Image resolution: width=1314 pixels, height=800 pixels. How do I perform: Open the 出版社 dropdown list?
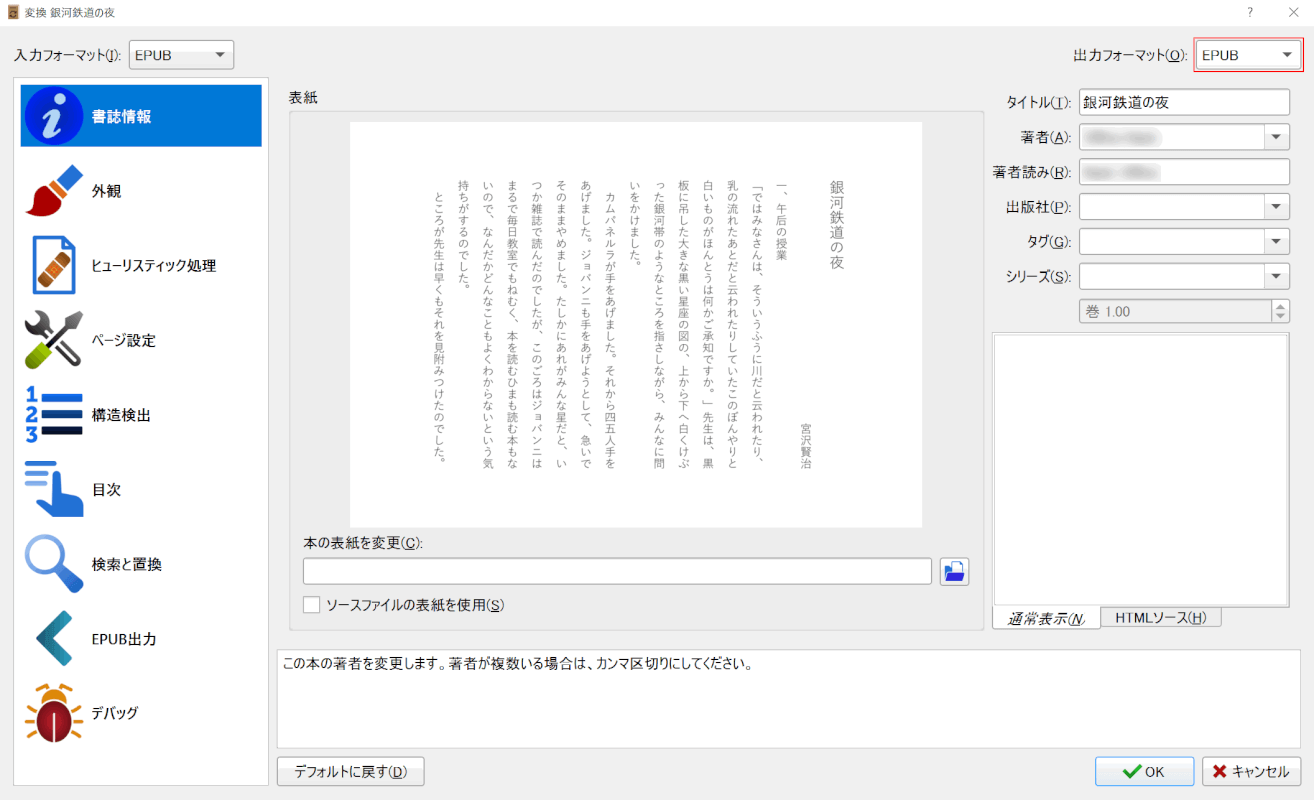click(1277, 207)
